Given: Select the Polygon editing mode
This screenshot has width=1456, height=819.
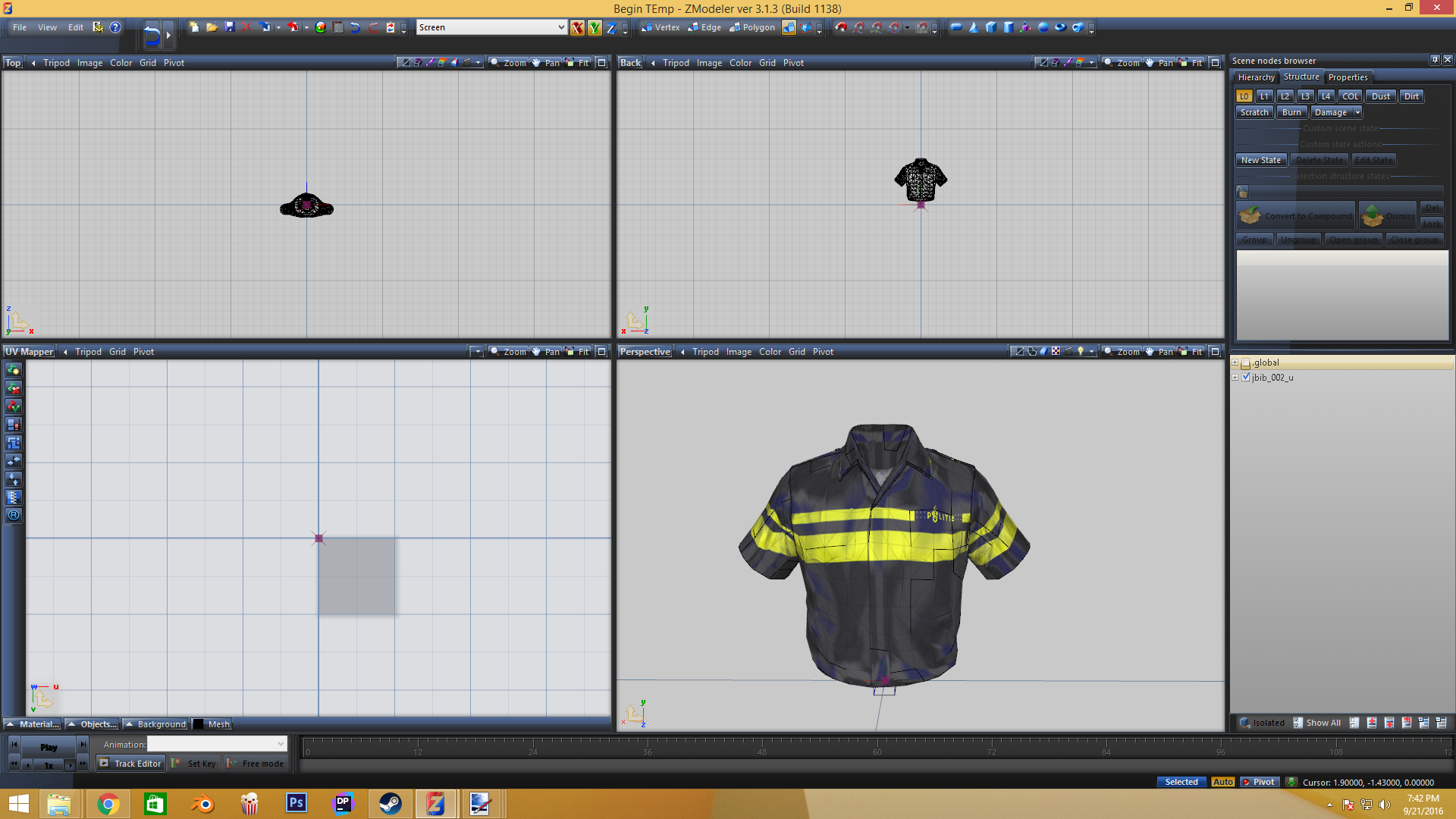Looking at the screenshot, I should 752,27.
